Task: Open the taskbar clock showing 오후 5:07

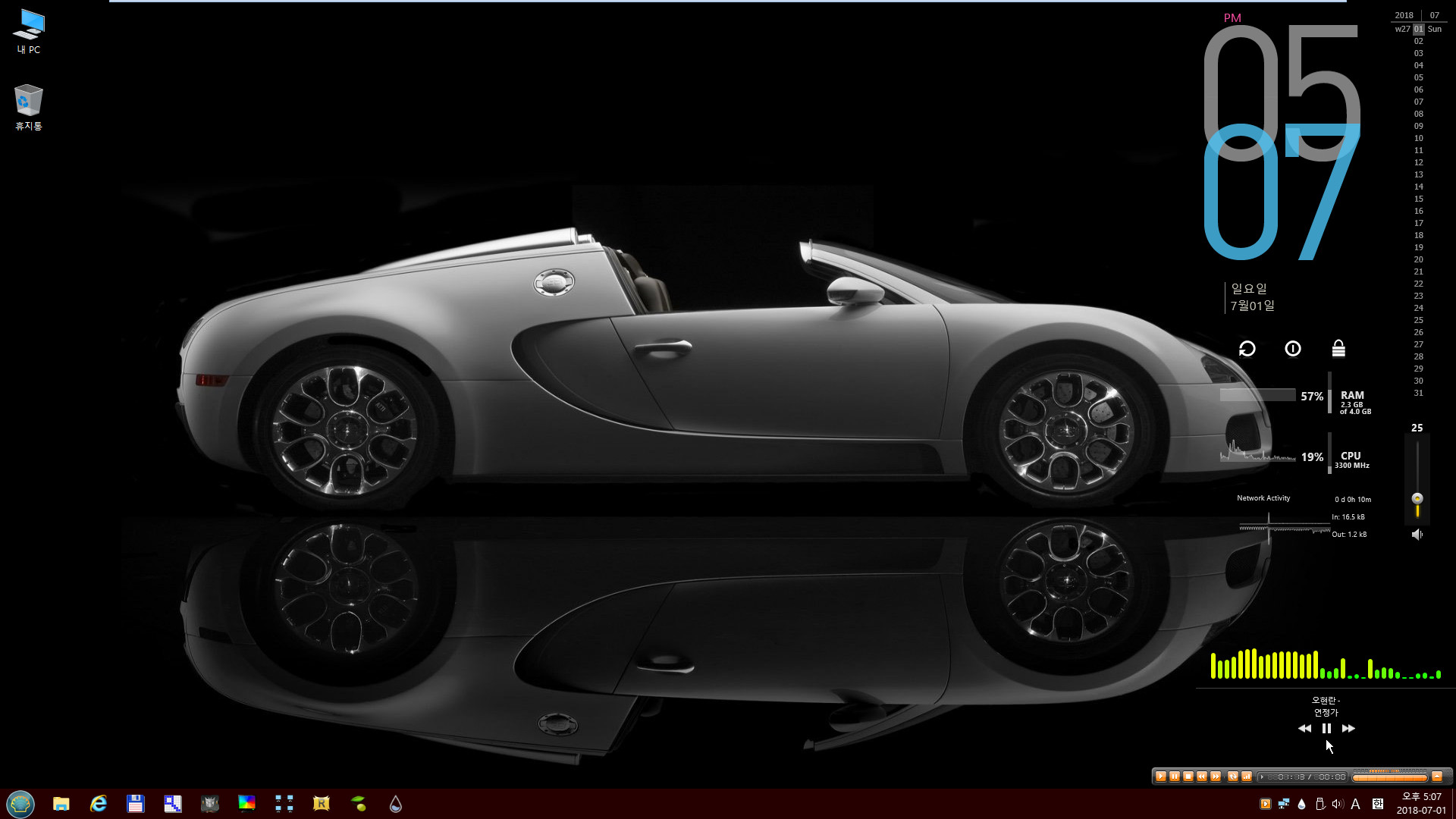Action: pyautogui.click(x=1421, y=804)
